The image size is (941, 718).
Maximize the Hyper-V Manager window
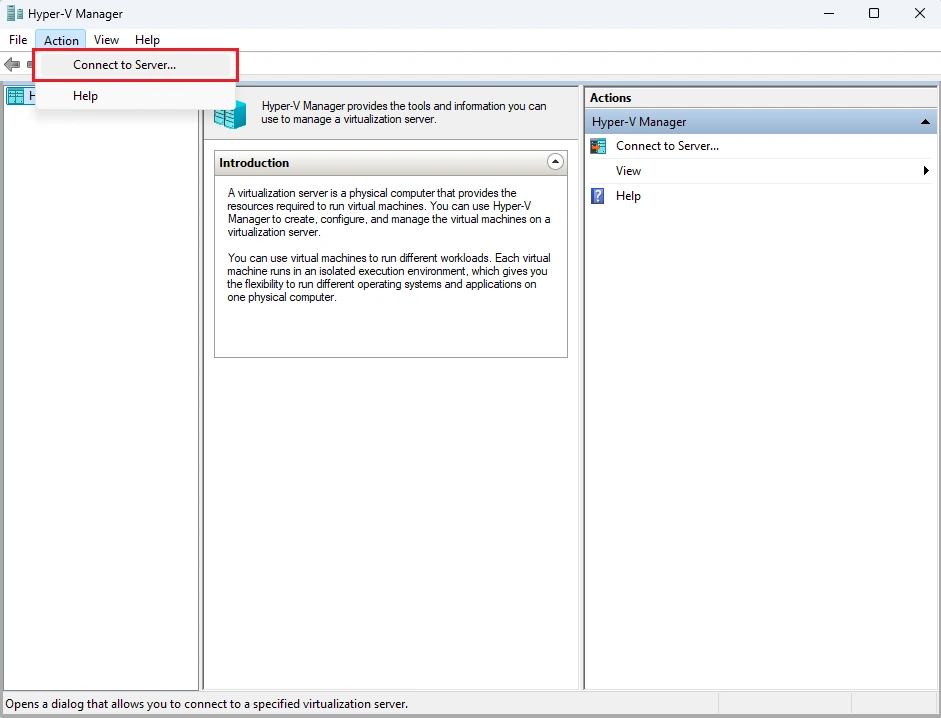[874, 13]
